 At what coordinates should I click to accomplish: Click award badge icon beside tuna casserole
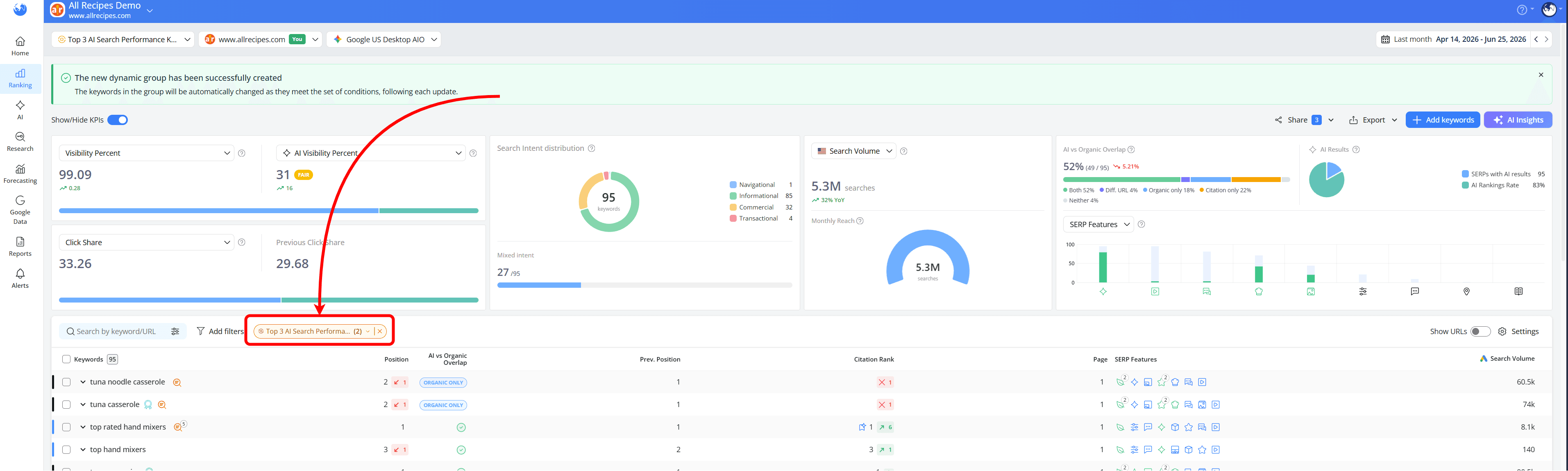coord(148,405)
